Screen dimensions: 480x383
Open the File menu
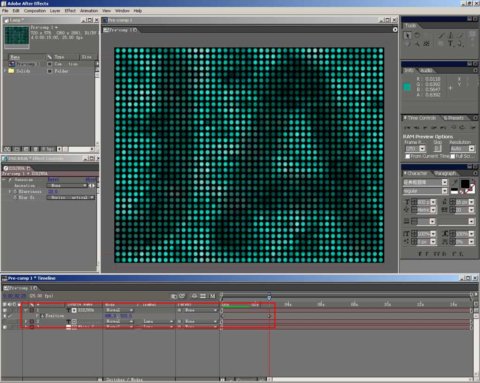[x=5, y=11]
